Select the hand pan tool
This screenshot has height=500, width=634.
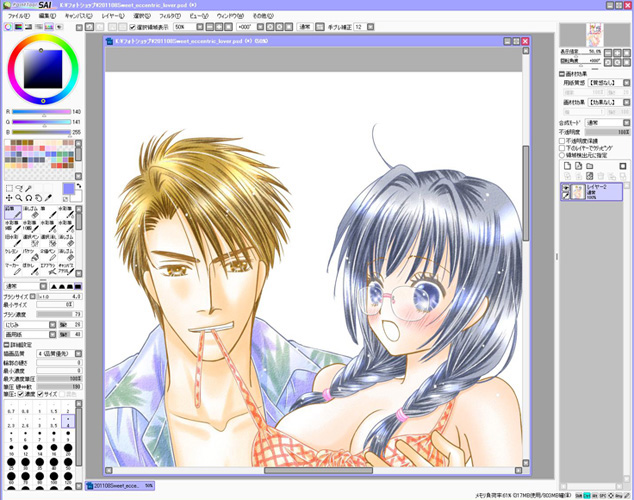[38, 198]
